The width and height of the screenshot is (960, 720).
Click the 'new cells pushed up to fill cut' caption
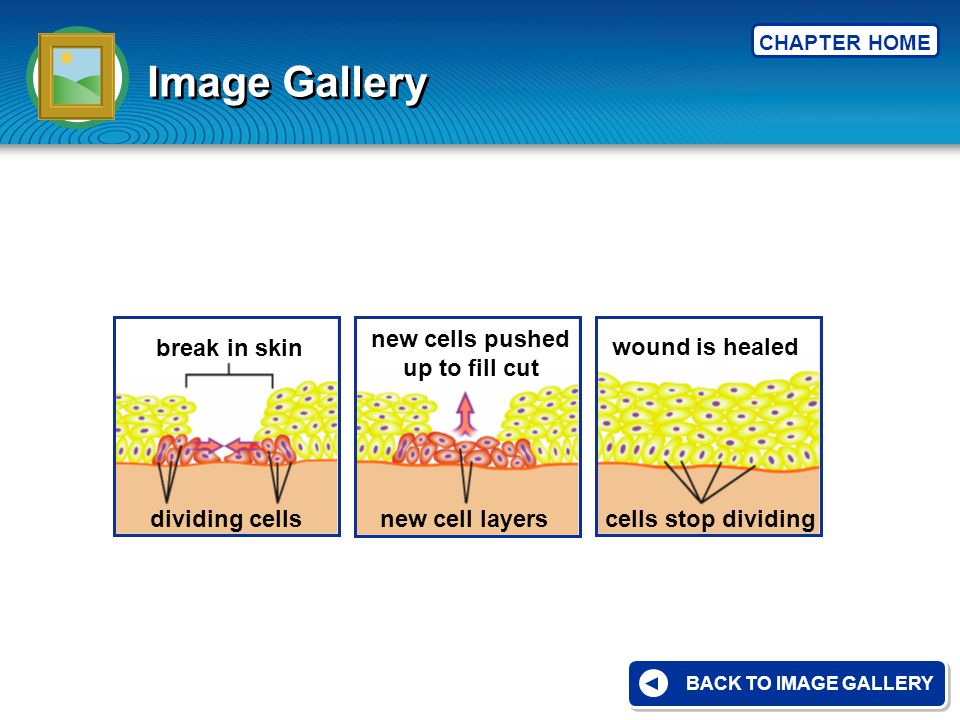(470, 353)
